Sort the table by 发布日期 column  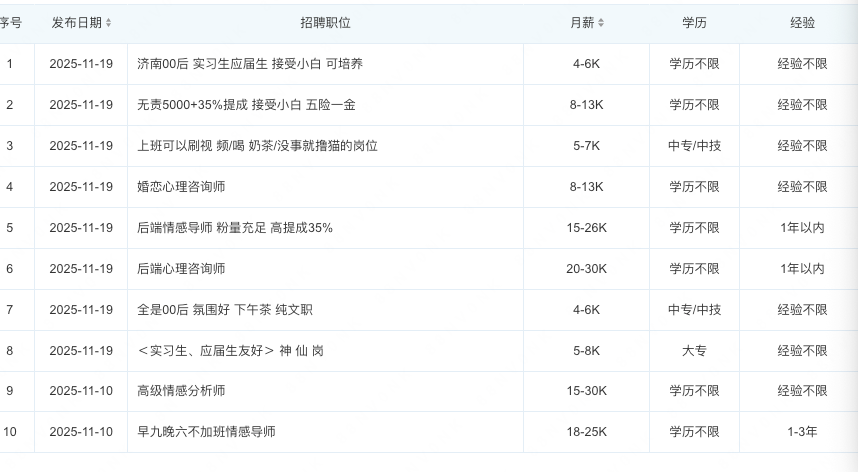coord(108,23)
